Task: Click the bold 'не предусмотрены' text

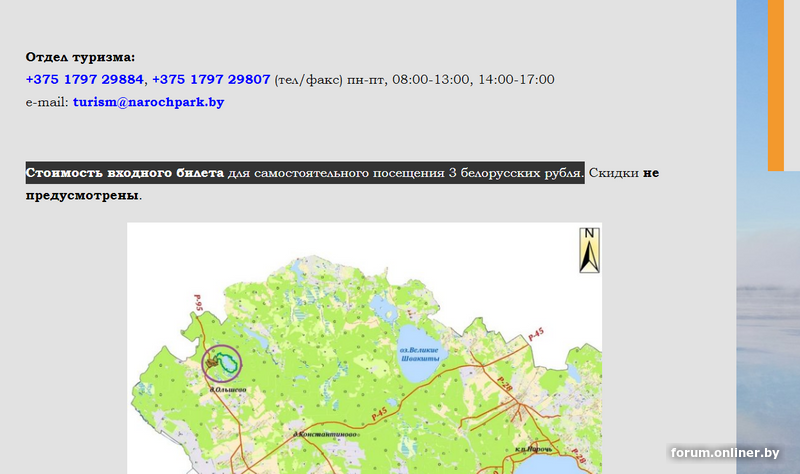Action: (82, 194)
